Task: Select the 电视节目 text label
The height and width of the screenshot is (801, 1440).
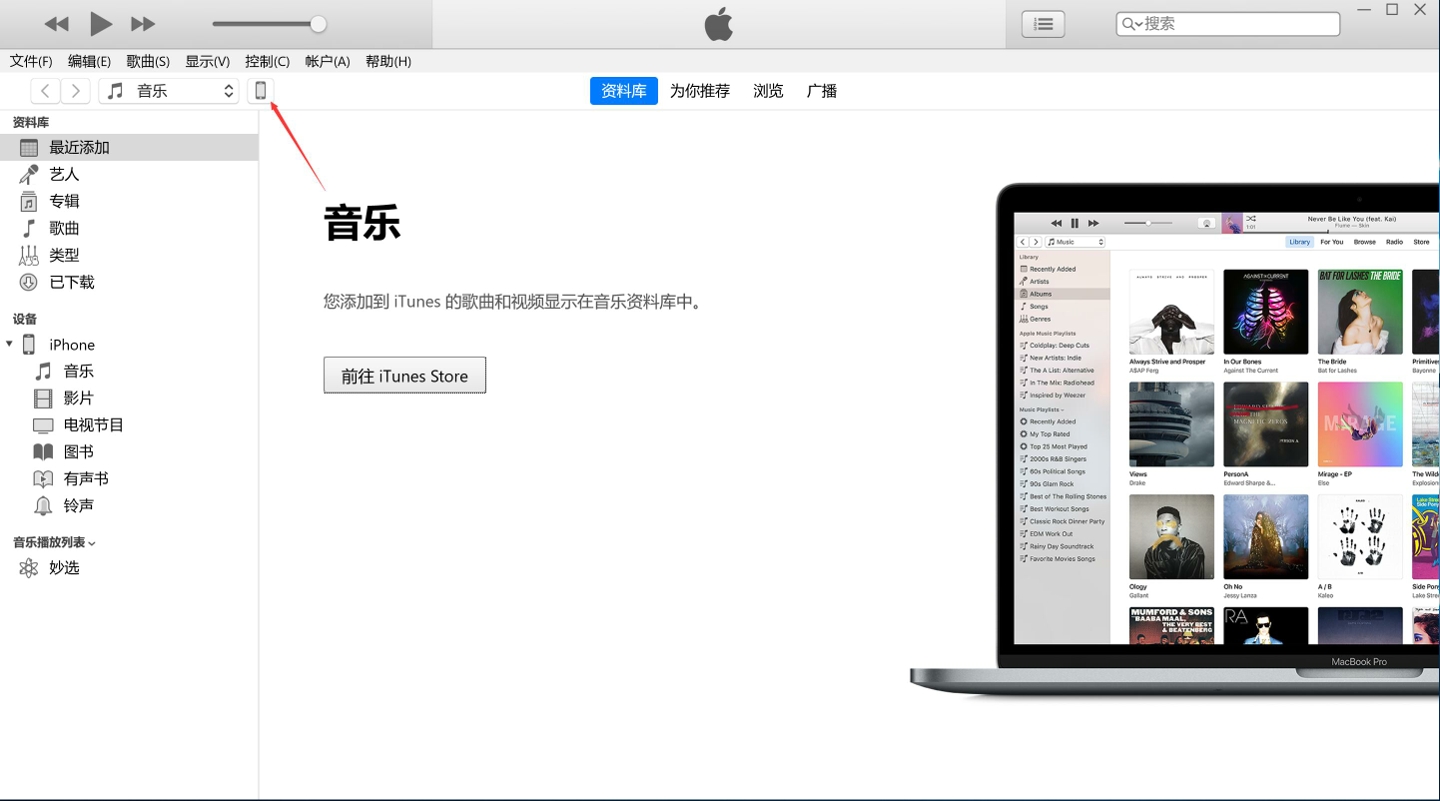Action: [94, 425]
